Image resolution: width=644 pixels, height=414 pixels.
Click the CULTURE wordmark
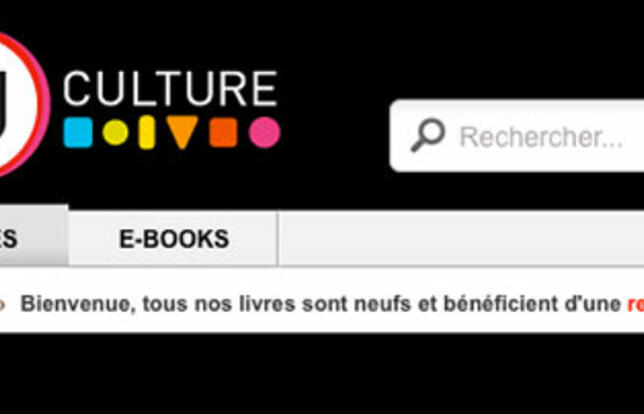pos(170,88)
